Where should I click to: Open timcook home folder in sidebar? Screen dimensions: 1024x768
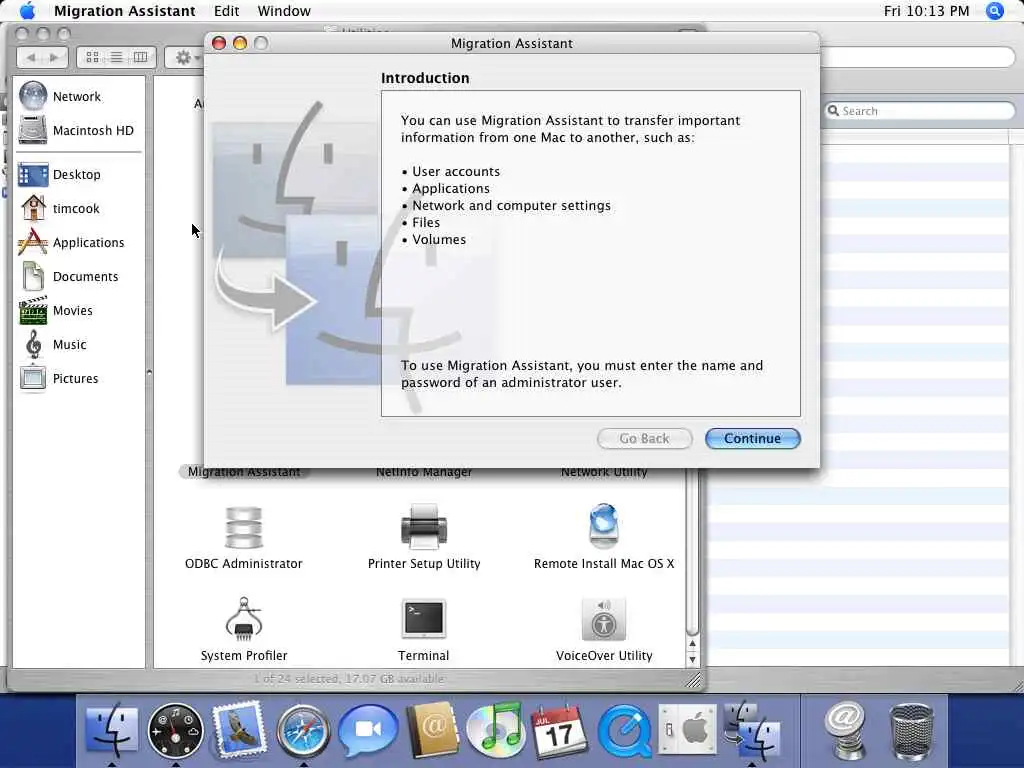78,208
